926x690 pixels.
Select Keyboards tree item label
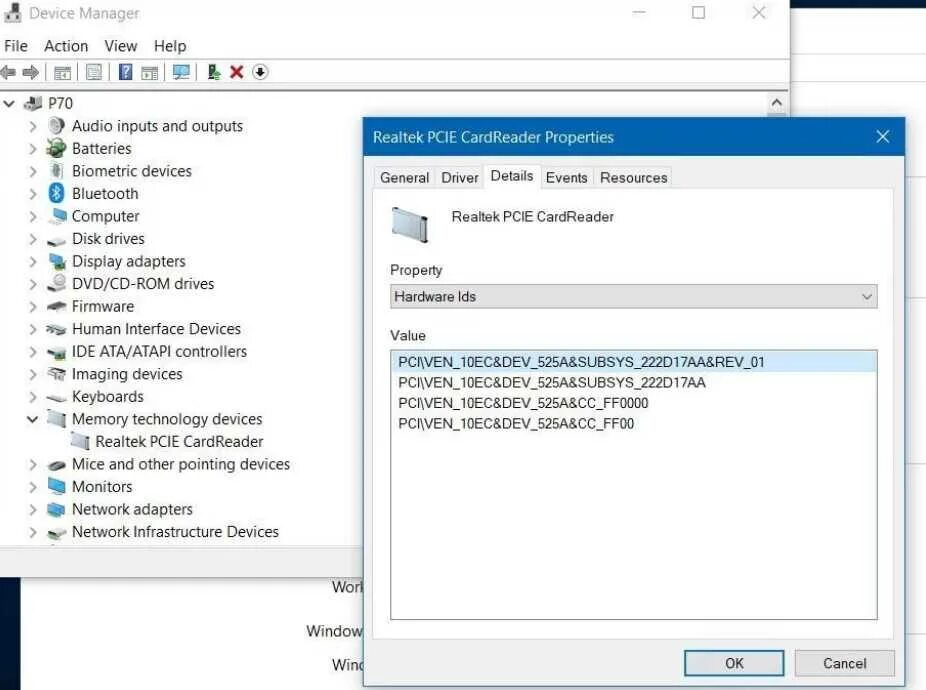point(108,397)
